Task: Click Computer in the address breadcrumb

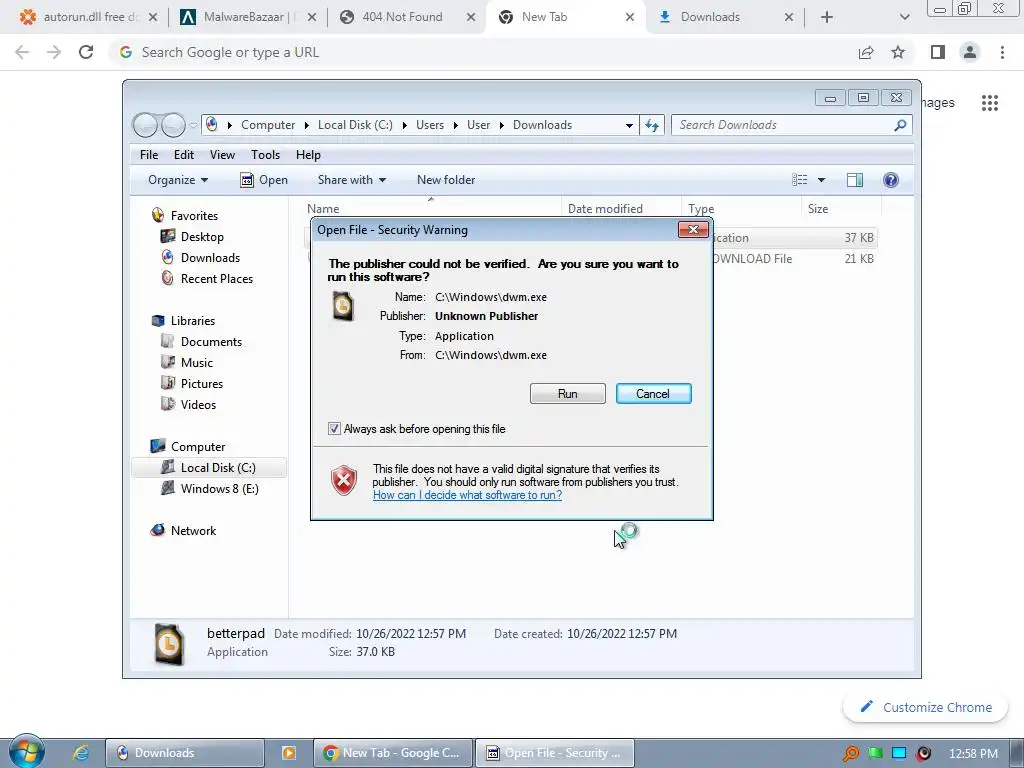Action: click(x=268, y=125)
